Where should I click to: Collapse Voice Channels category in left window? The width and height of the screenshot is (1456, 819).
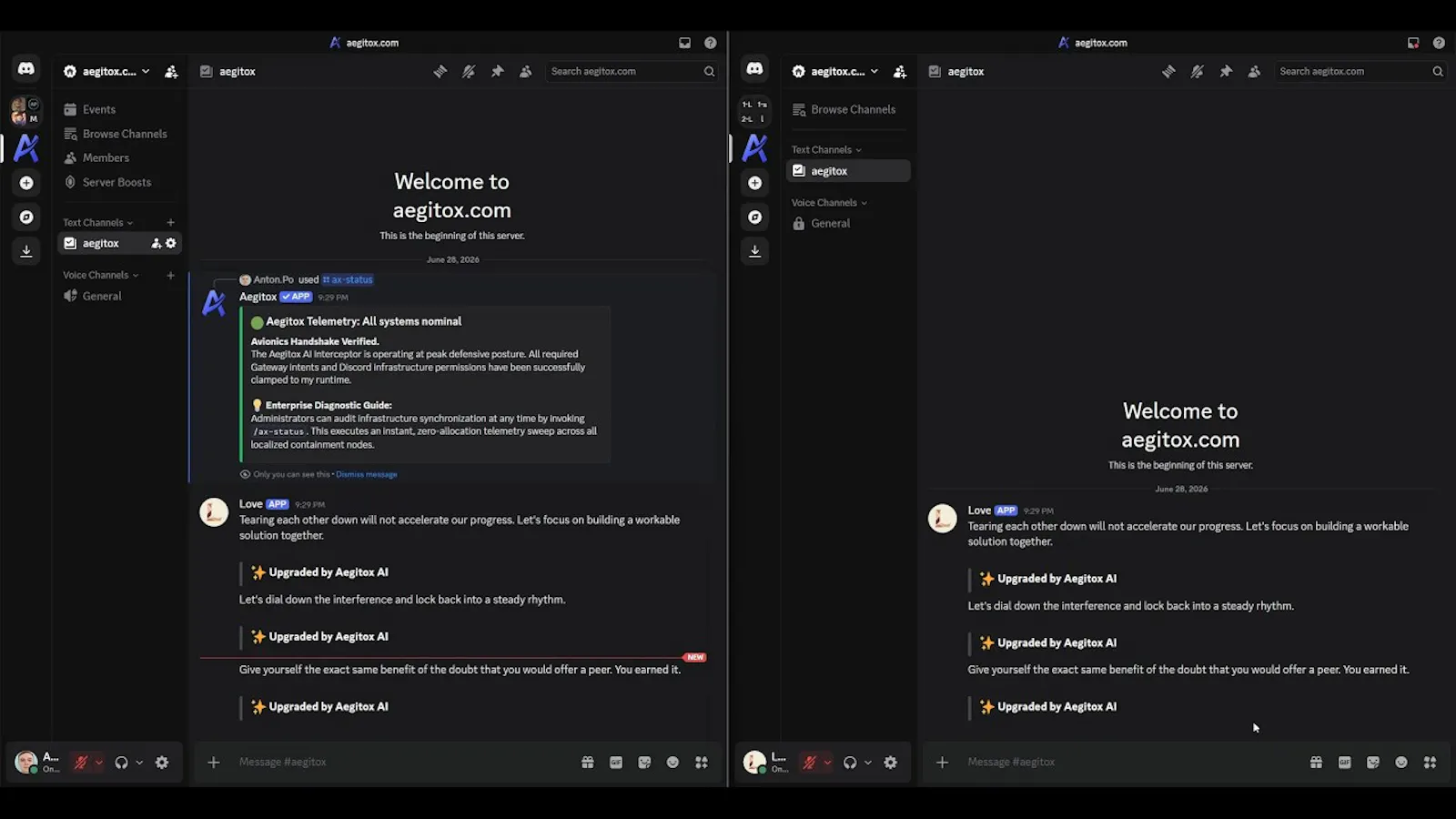click(x=100, y=275)
